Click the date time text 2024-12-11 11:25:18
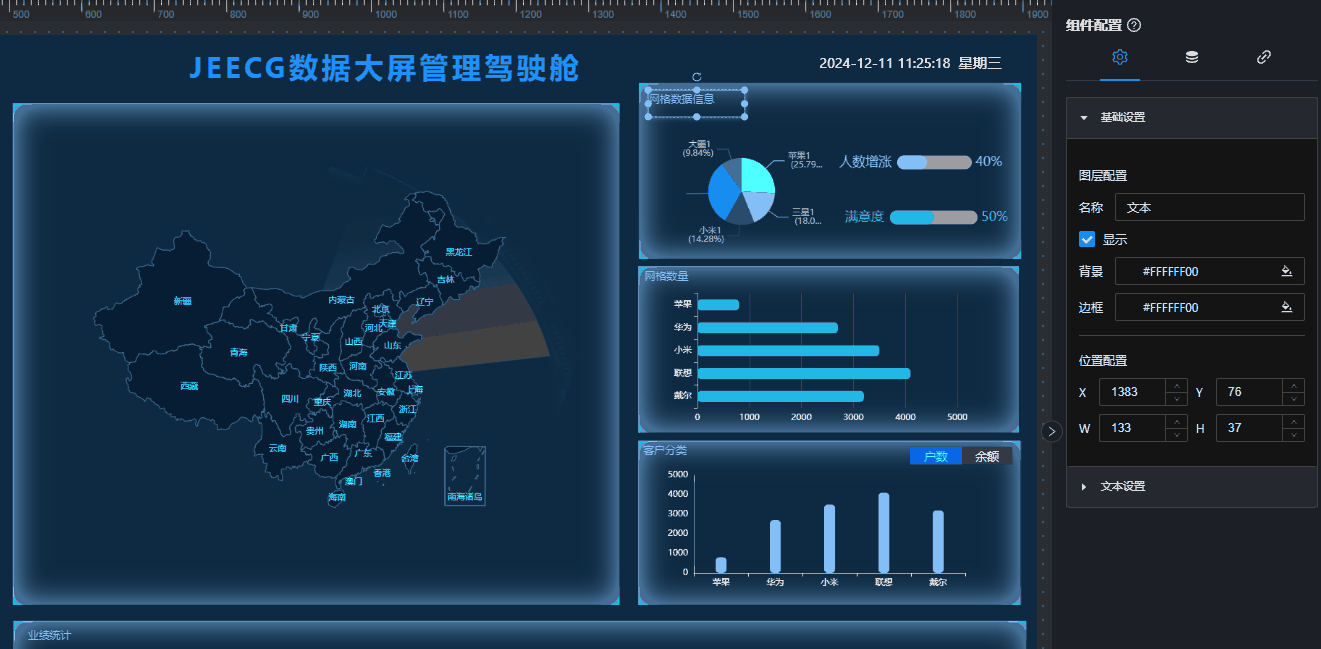The width and height of the screenshot is (1321, 649). point(884,63)
